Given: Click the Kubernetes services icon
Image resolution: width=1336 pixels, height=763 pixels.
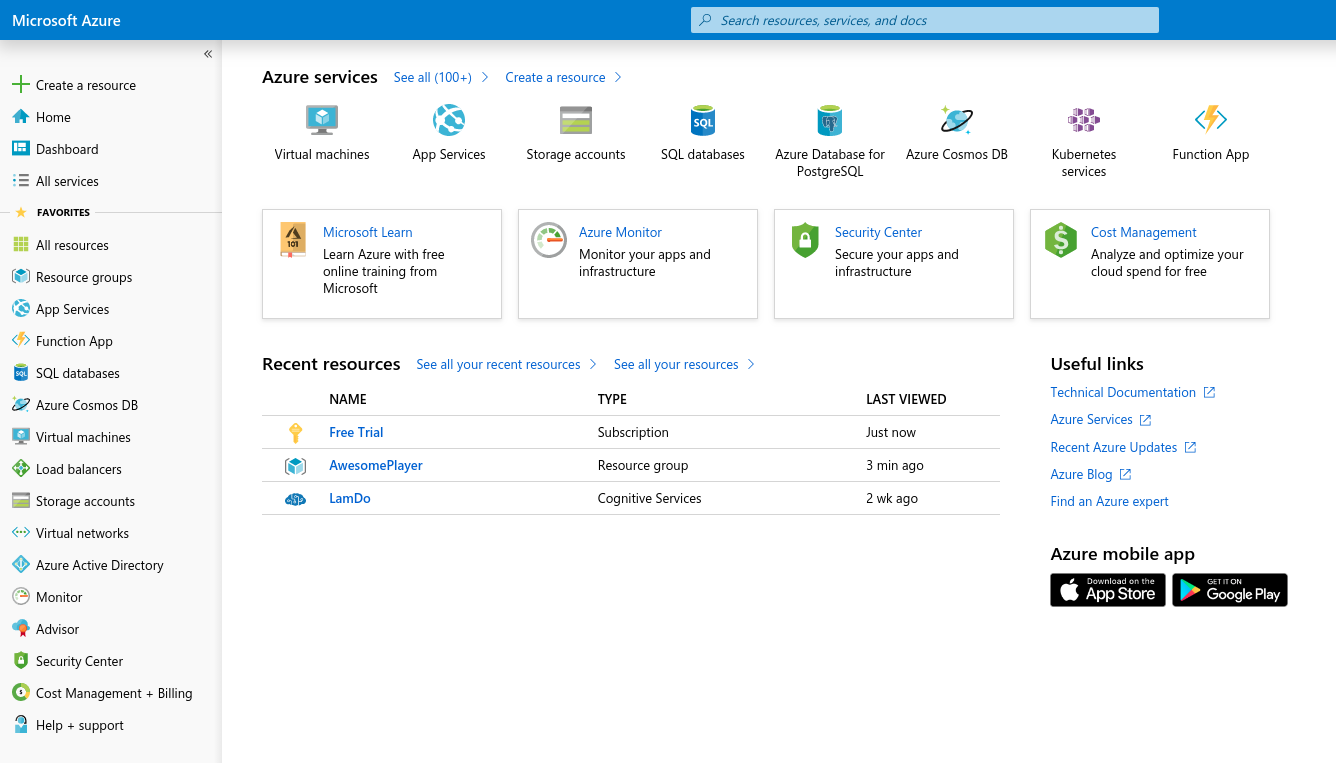Looking at the screenshot, I should point(1084,121).
